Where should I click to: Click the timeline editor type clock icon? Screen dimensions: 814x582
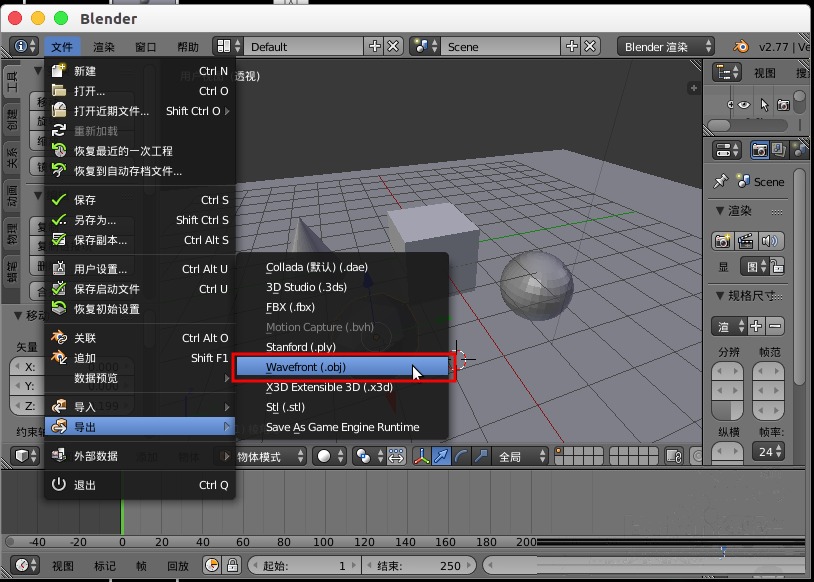(x=25, y=565)
